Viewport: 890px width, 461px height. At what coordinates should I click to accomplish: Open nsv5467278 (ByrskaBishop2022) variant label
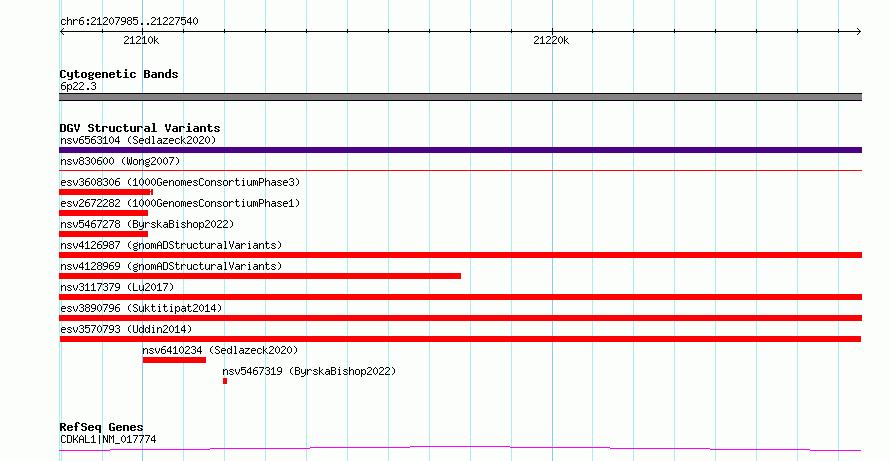(147, 224)
